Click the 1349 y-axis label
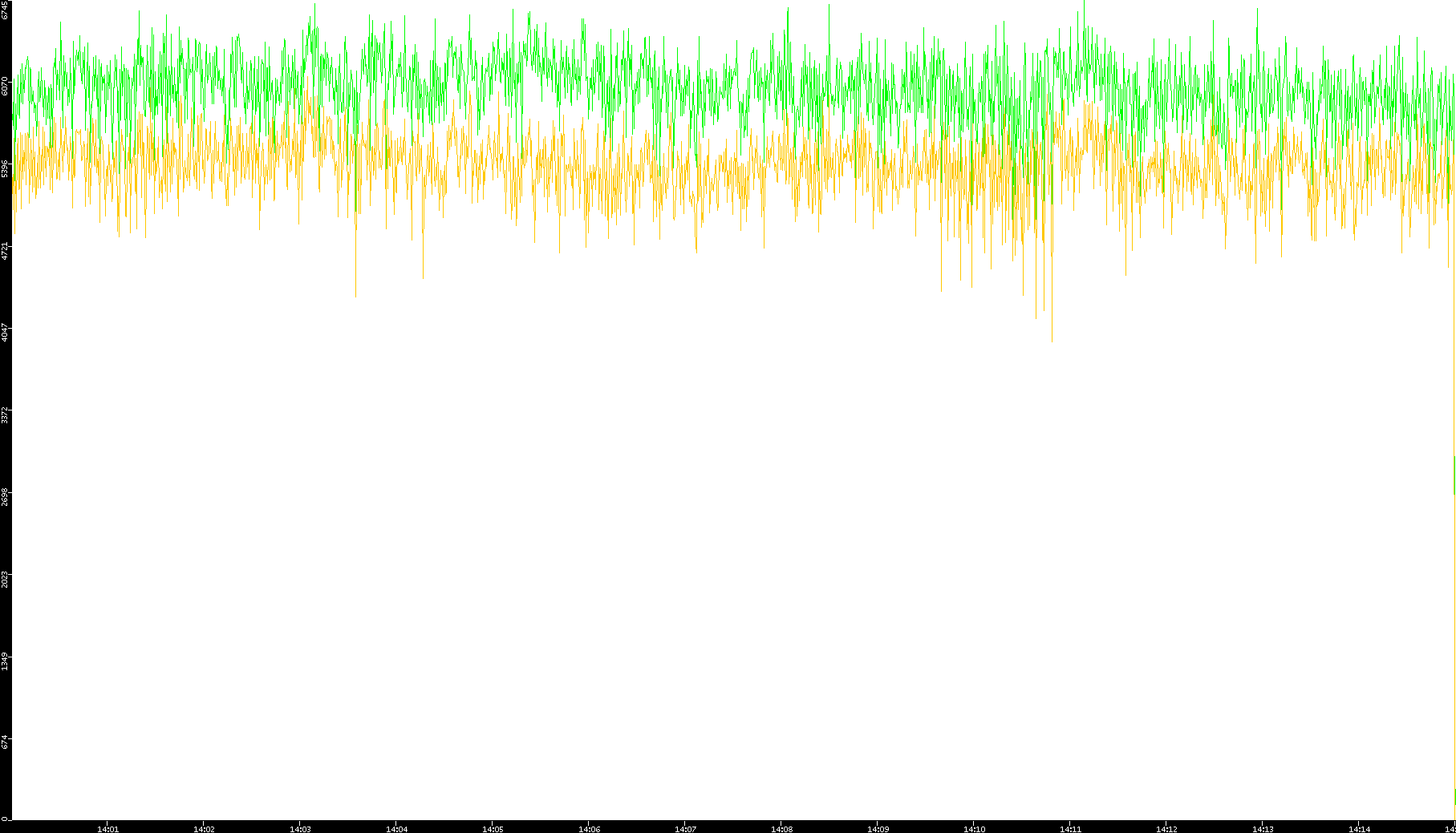Screen dimensions: 1456x833 pyautogui.click(x=5, y=661)
